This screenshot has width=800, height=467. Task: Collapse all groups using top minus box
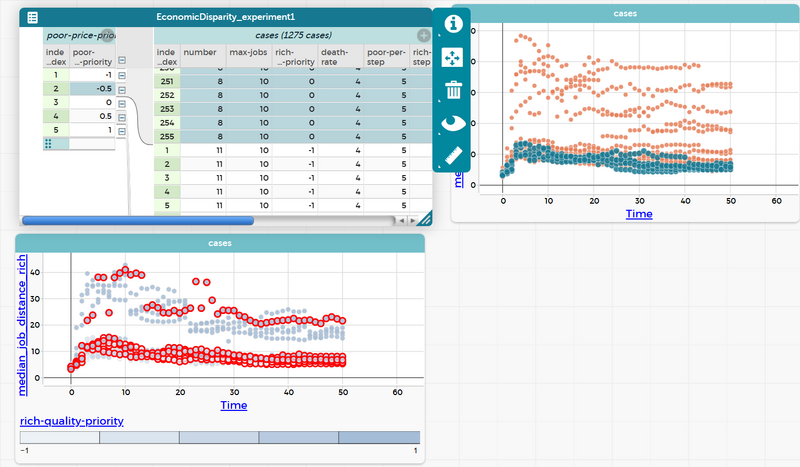(122, 60)
